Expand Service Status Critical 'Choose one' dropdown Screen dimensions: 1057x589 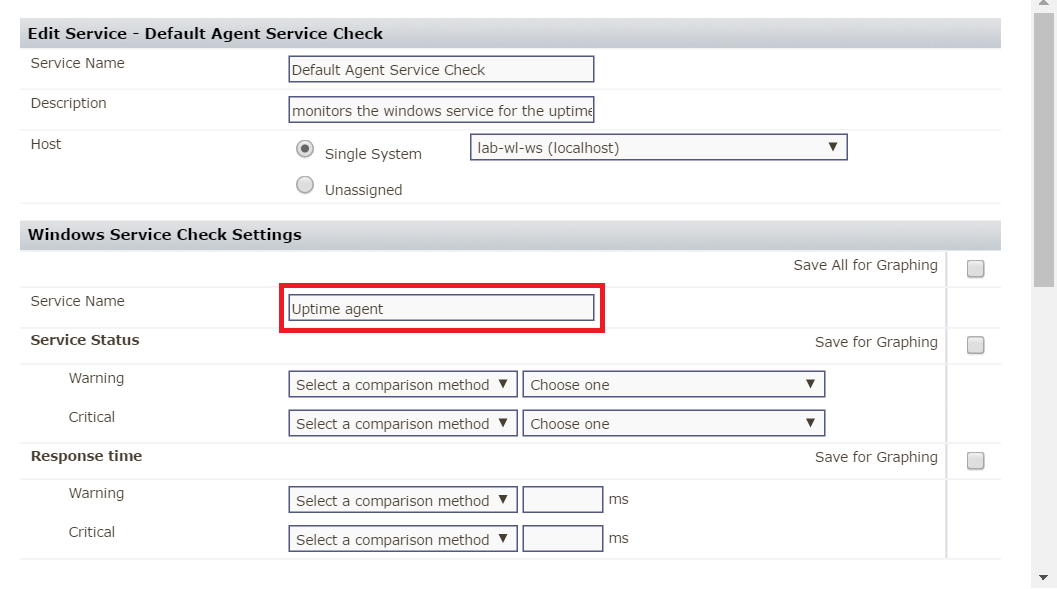[673, 424]
